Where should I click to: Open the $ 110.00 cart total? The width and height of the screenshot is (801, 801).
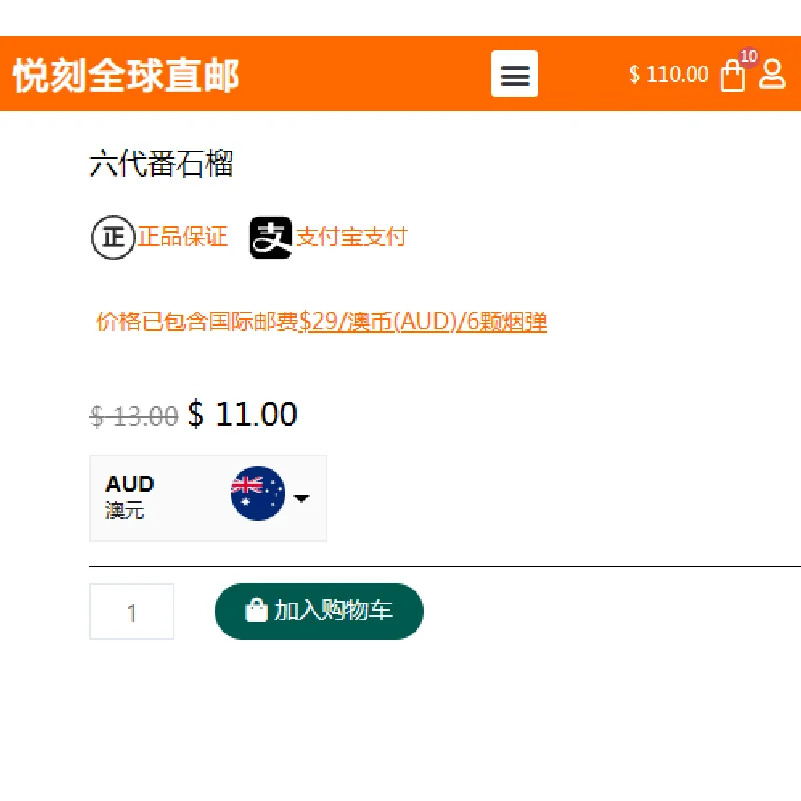[668, 75]
